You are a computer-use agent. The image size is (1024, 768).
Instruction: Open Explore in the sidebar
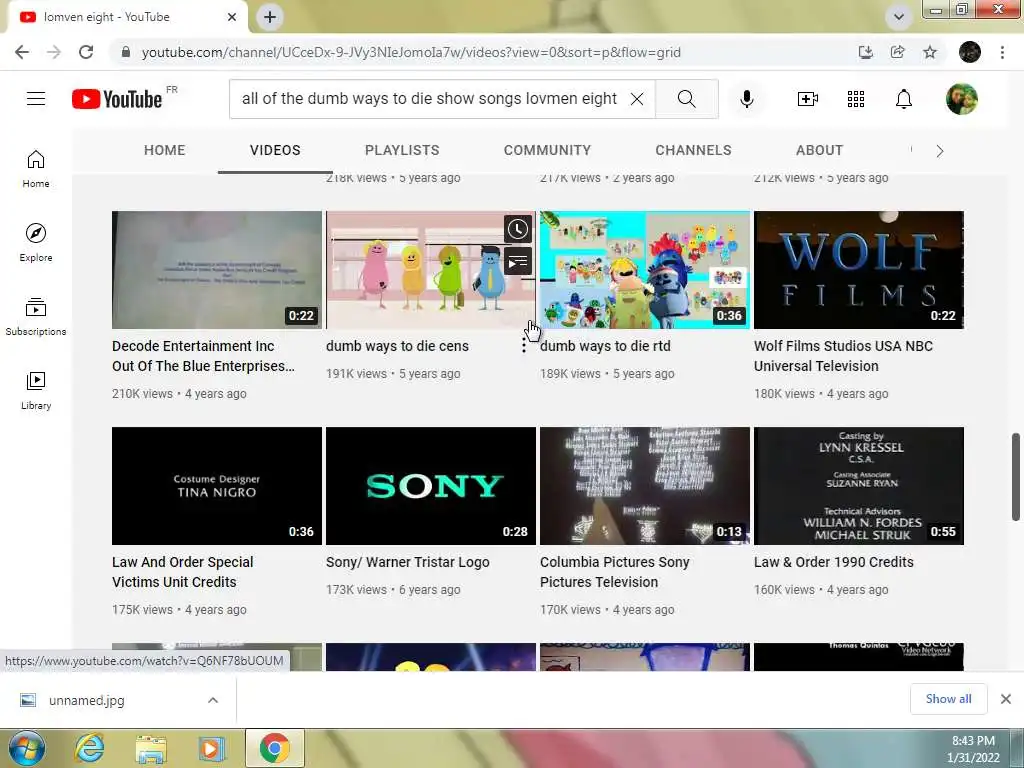pyautogui.click(x=36, y=242)
